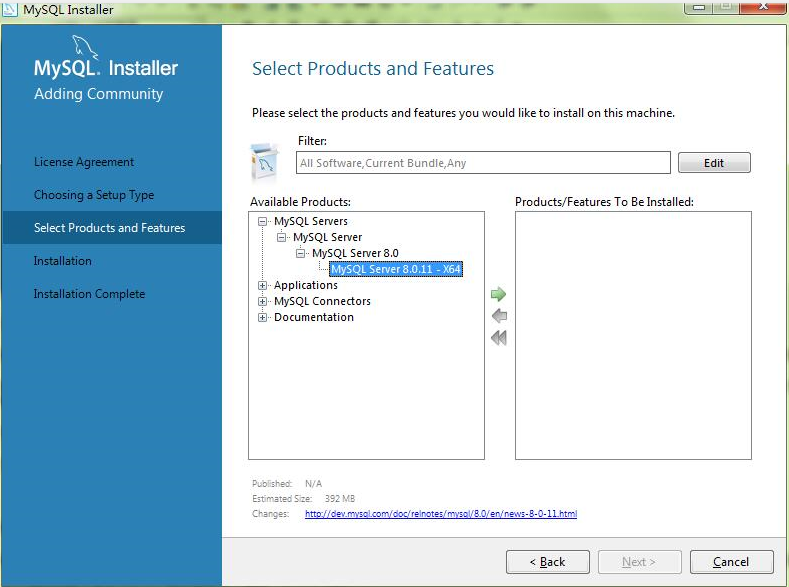This screenshot has height=587, width=789.
Task: Select MySQL Server 8.0.11 - X64 item
Action: [396, 269]
